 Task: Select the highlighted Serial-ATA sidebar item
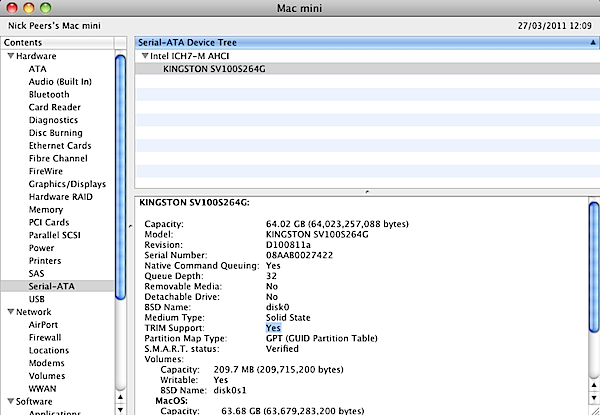click(x=57, y=286)
